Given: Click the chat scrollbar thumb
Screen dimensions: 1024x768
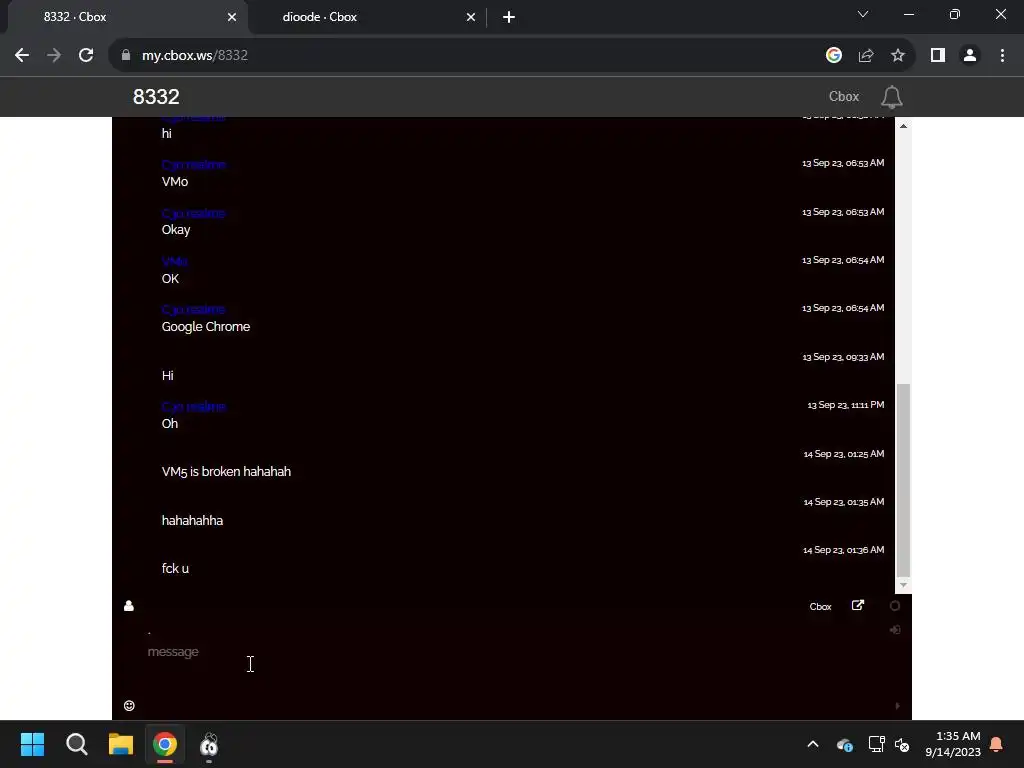Looking at the screenshot, I should [903, 480].
